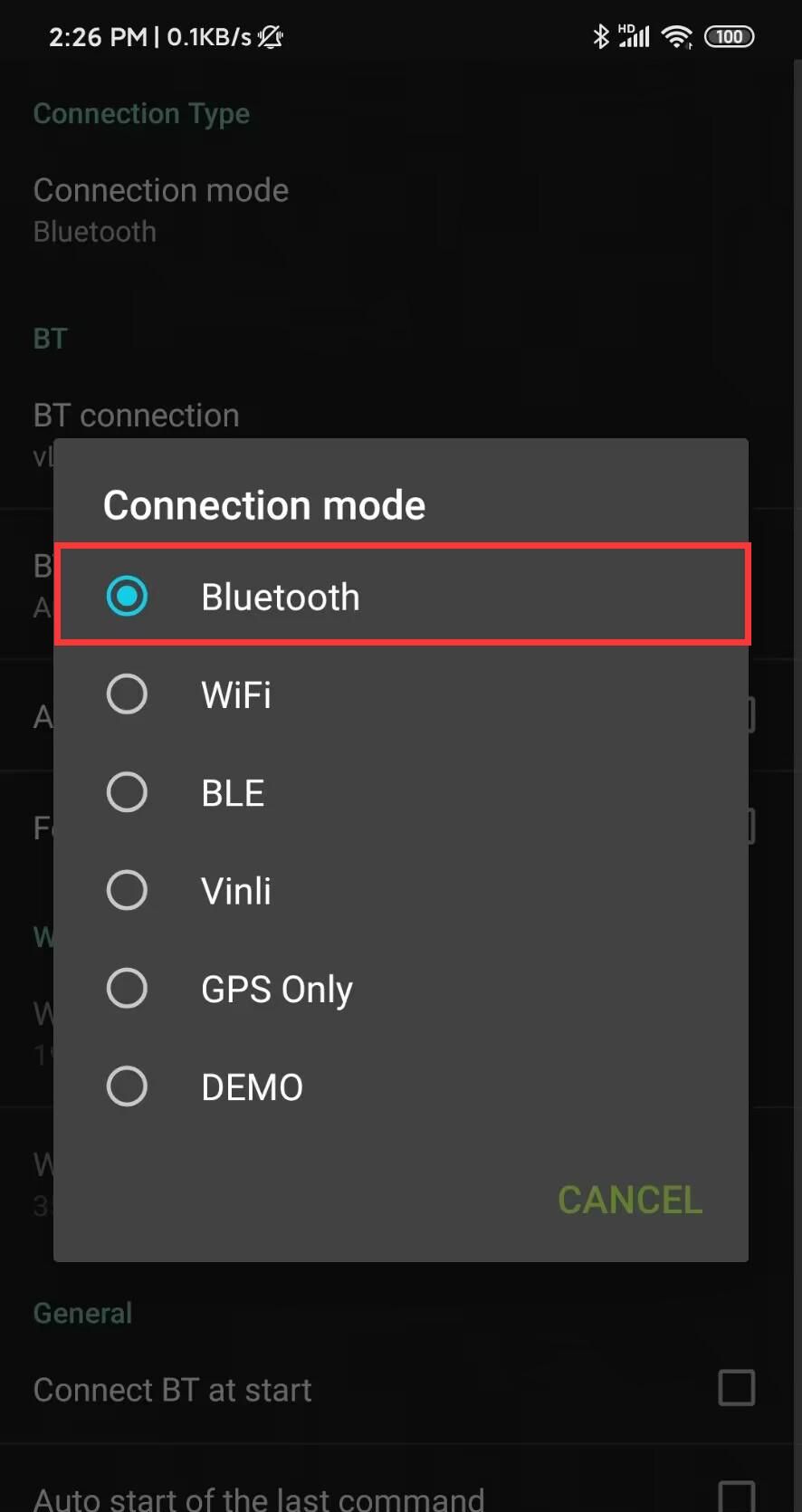Screen dimensions: 802x1512
Task: Open the Connection mode setting
Action: tap(161, 209)
